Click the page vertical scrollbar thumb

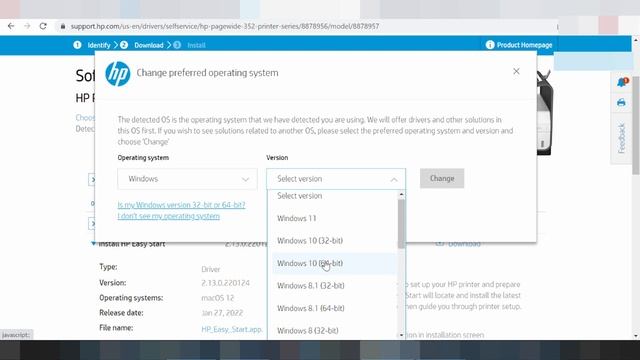coord(636,124)
